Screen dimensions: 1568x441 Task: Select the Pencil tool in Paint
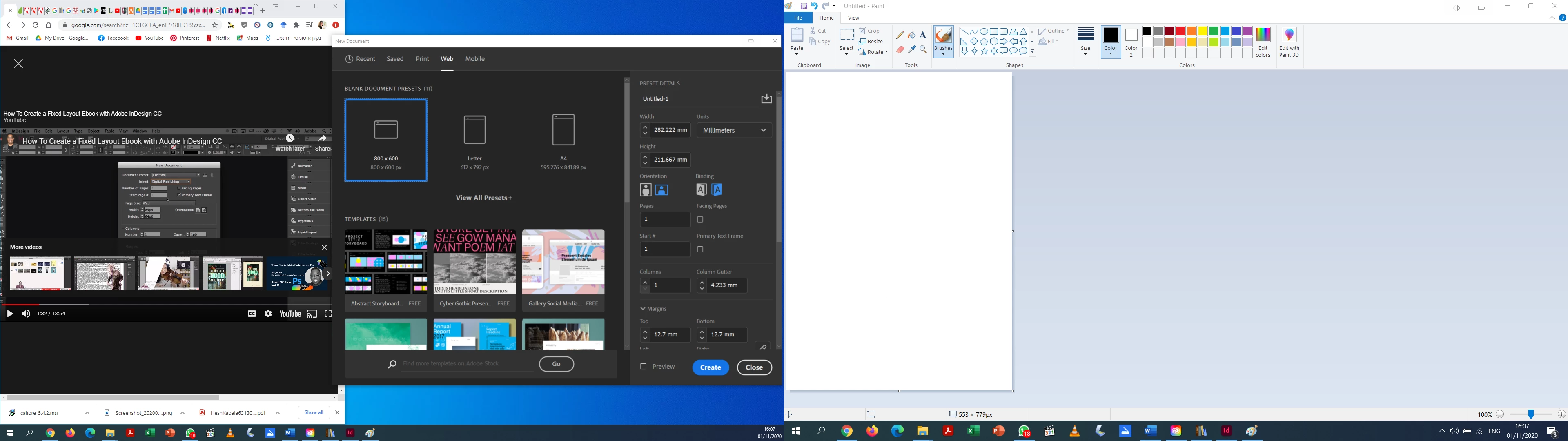[900, 36]
